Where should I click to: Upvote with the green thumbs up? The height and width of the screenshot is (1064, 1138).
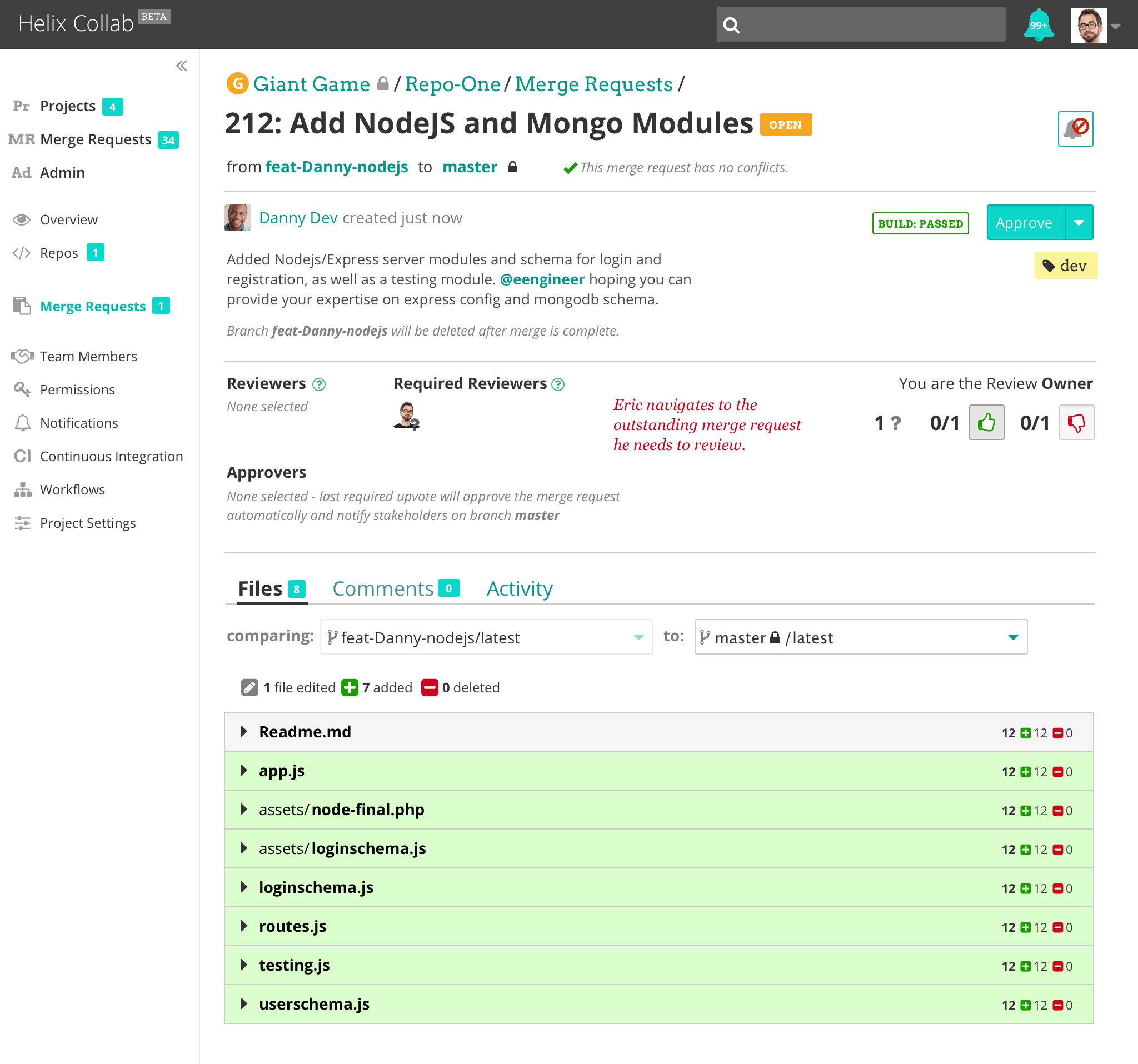tap(986, 422)
